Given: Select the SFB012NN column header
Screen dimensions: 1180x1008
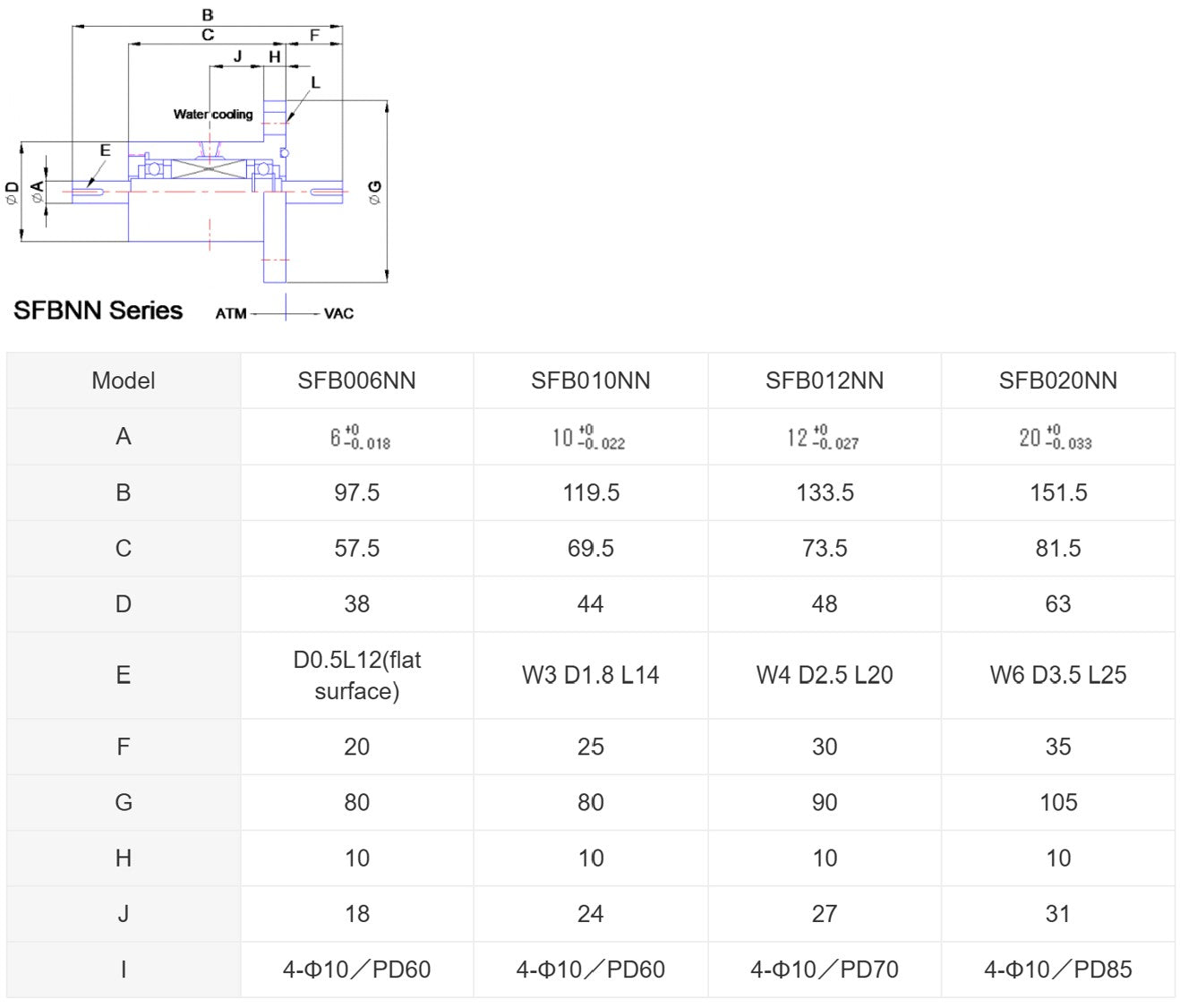Looking at the screenshot, I should pos(825,380).
